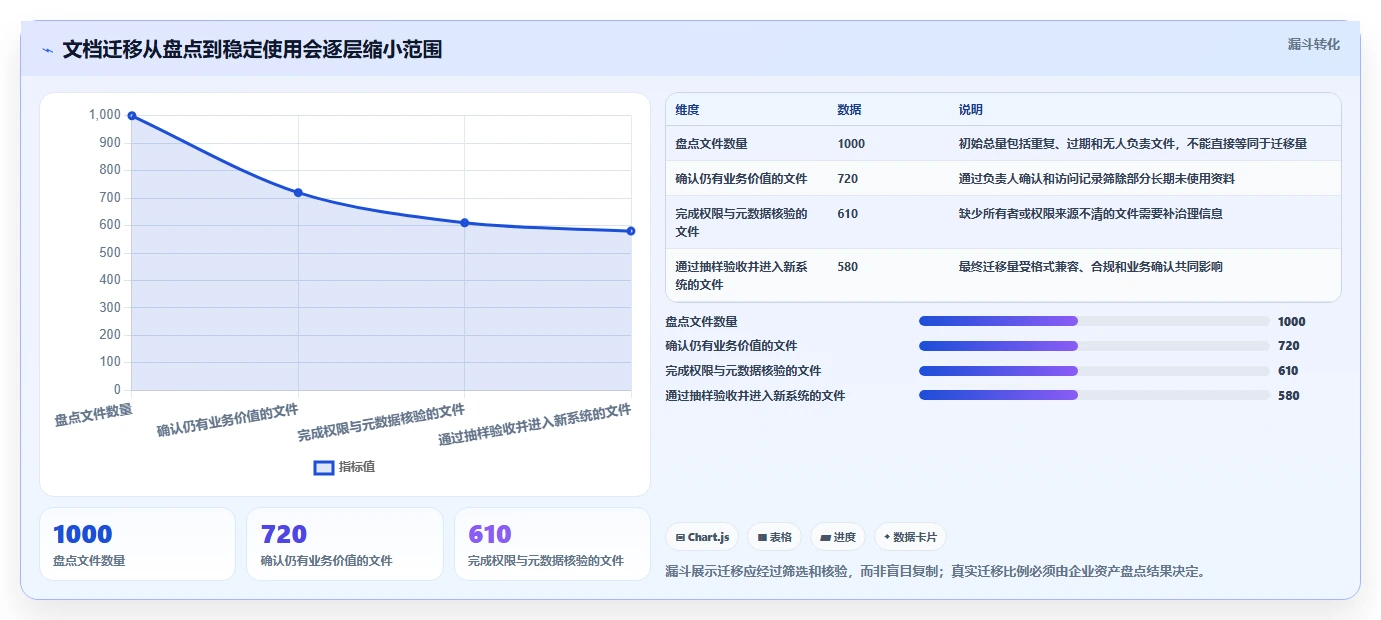Click the 通过抽样验收并进入新系统的文件 x-axis label
Viewport: 1381px width, 620px height.
pos(535,425)
